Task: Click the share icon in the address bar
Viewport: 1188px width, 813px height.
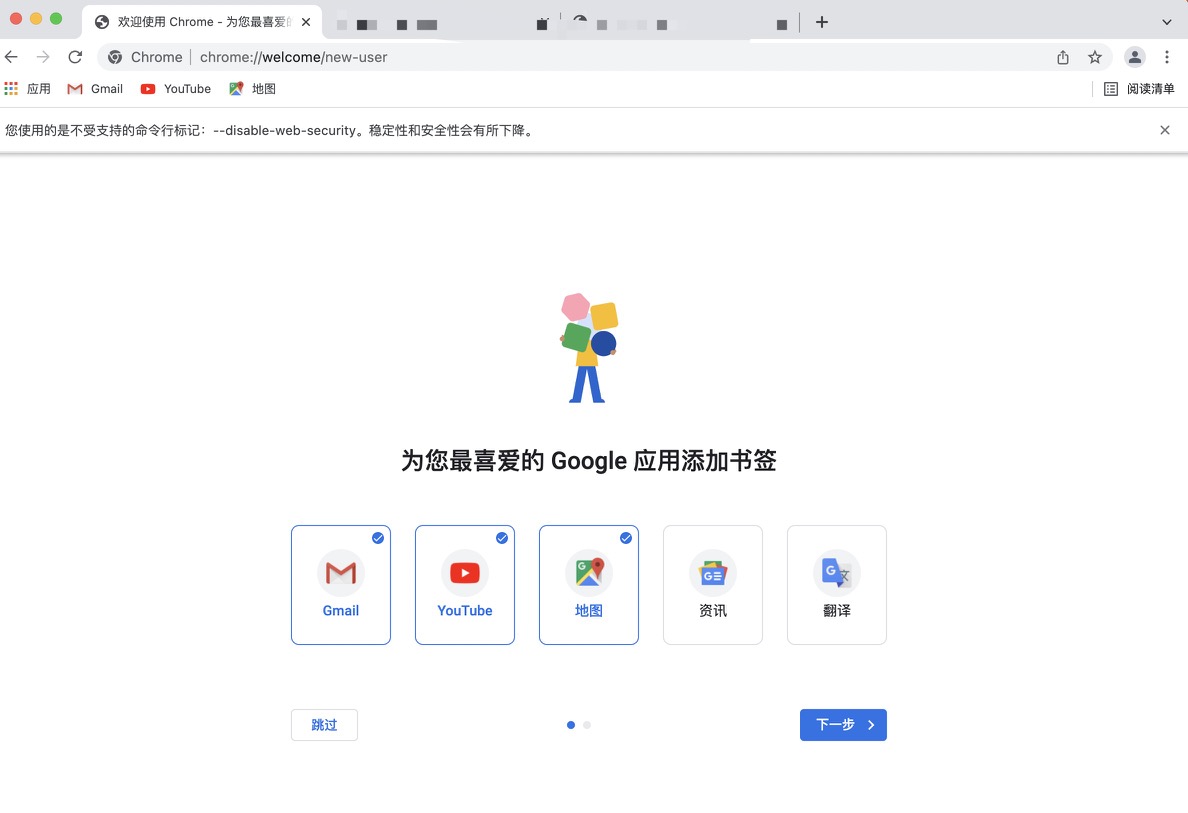Action: click(1062, 57)
